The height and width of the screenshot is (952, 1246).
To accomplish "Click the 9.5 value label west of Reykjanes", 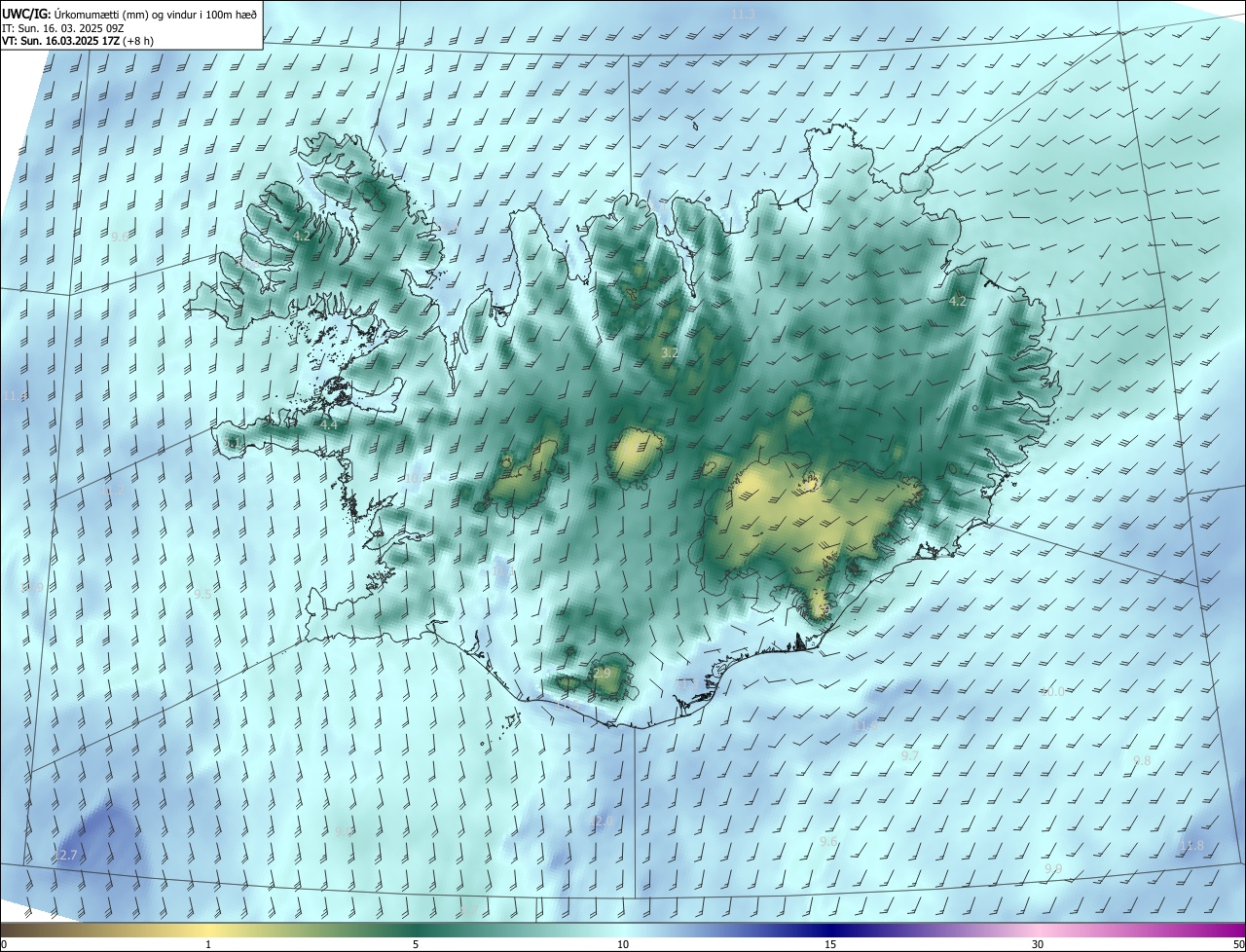I will 202,593.
